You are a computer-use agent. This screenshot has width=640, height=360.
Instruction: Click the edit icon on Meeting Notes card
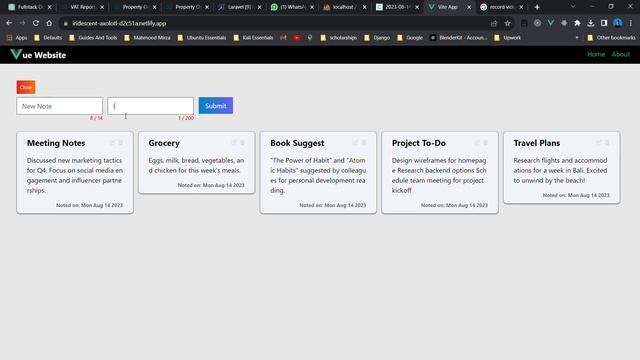click(x=112, y=142)
